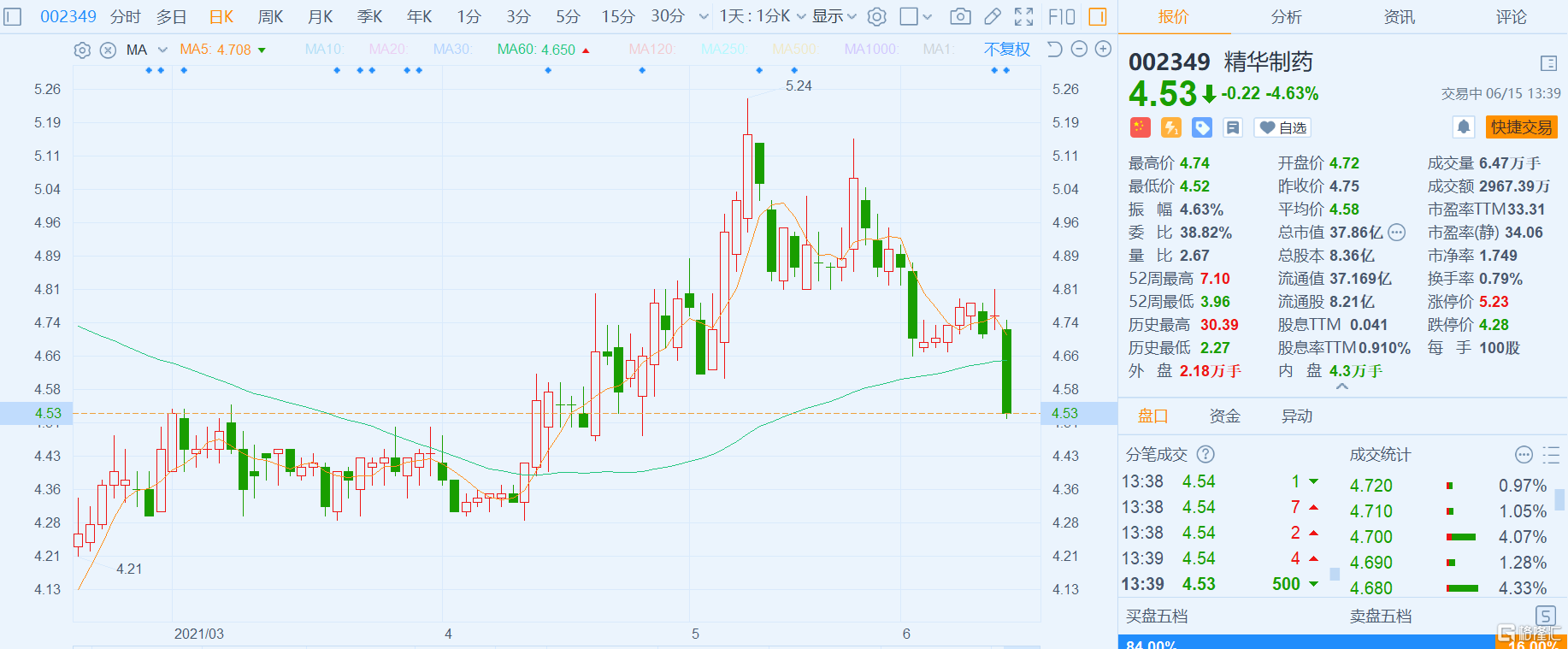The image size is (1568, 649).
Task: Select the drawing pencil tool
Action: click(x=993, y=16)
